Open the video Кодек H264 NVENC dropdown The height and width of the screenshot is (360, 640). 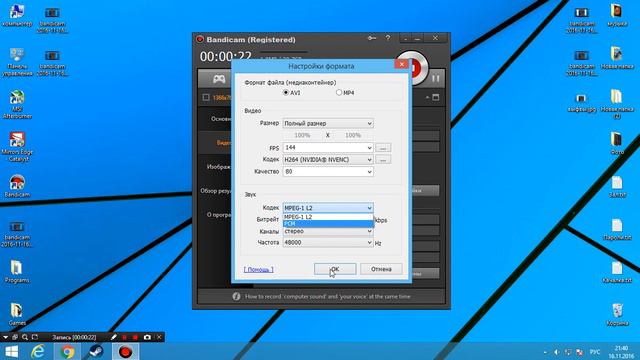pos(328,160)
